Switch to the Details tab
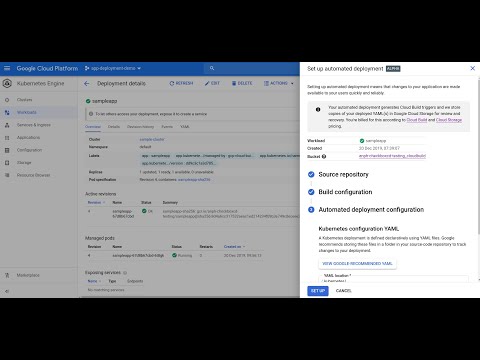 (114, 127)
